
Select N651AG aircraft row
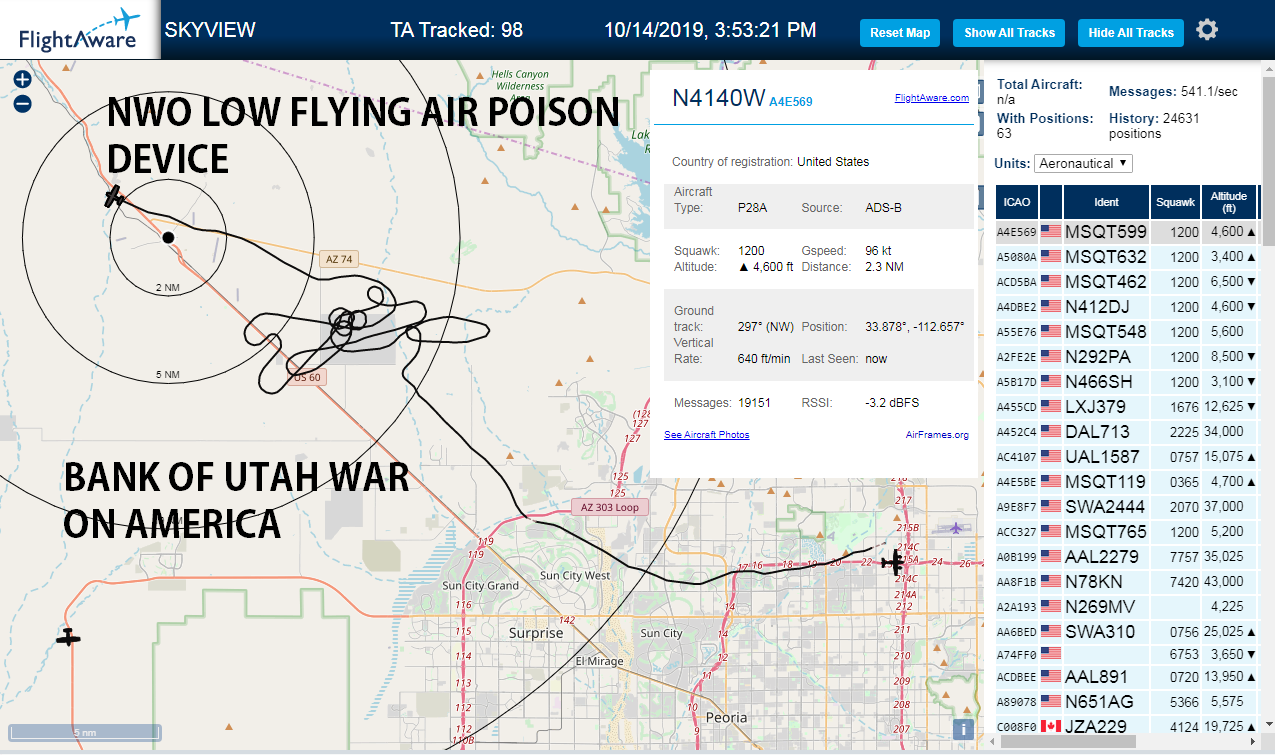1126,702
